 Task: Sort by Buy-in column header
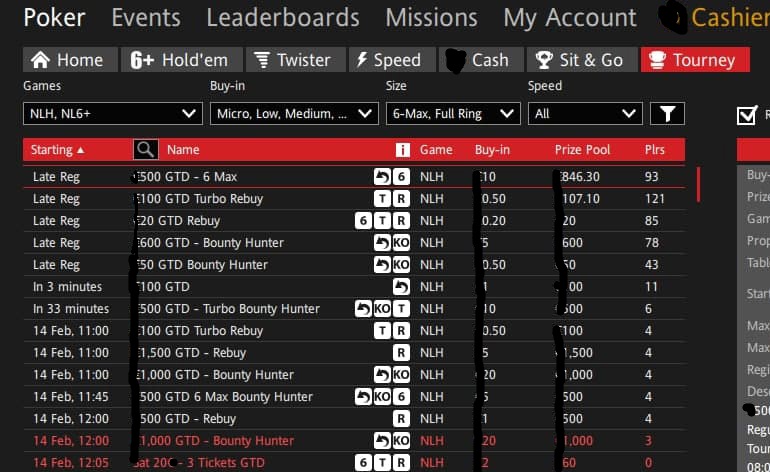(492, 150)
